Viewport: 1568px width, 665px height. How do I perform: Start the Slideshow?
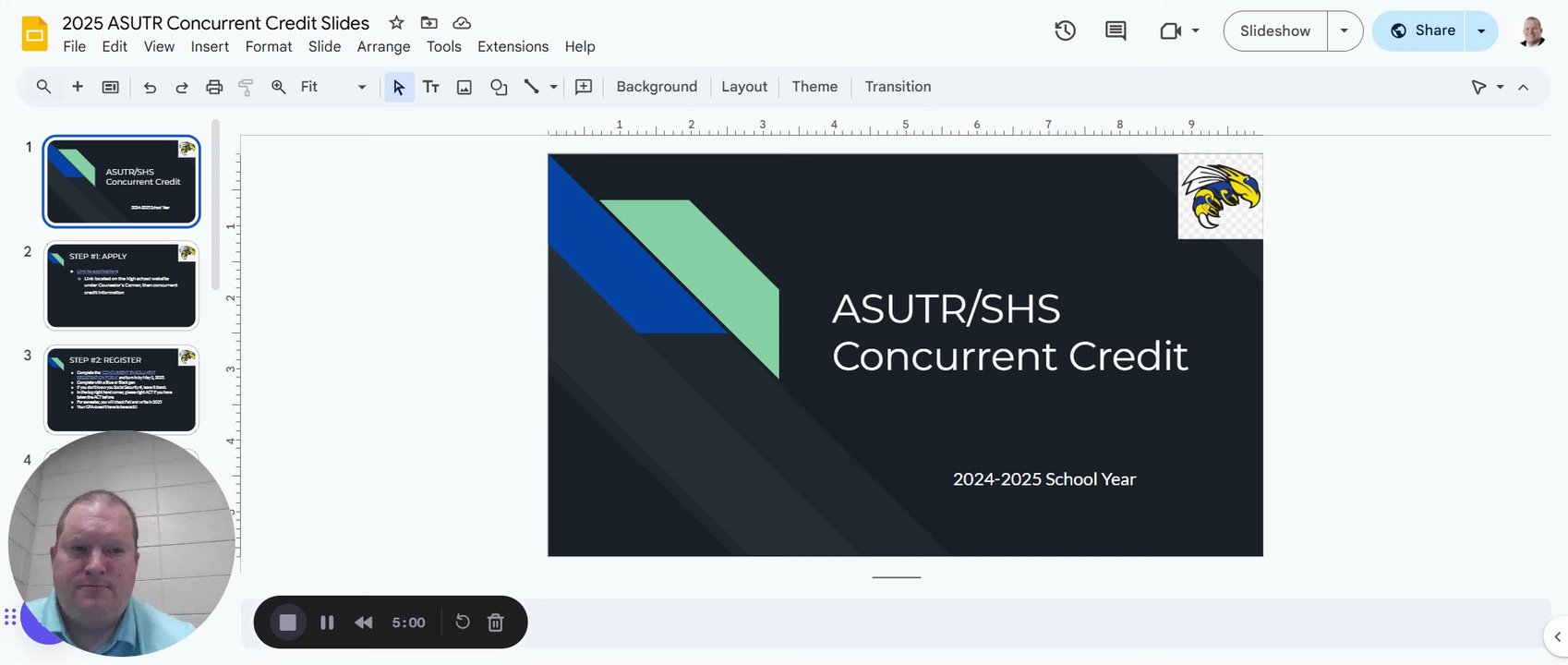(1275, 30)
